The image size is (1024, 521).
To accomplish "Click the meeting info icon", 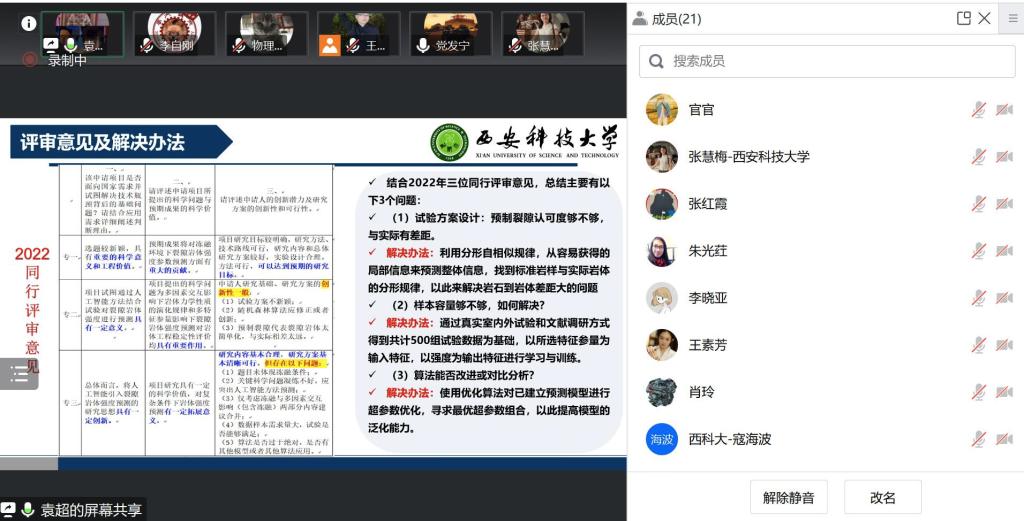I will point(29,23).
